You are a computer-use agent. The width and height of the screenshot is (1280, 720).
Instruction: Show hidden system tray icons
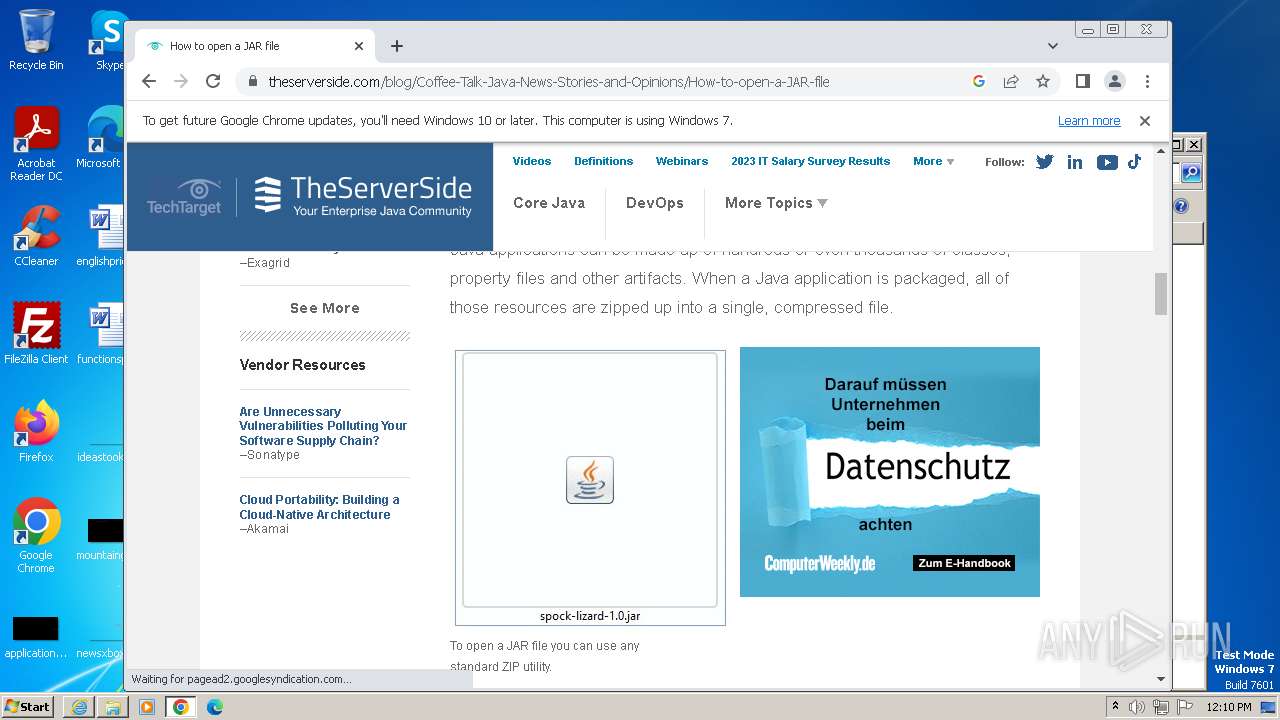click(x=1116, y=706)
